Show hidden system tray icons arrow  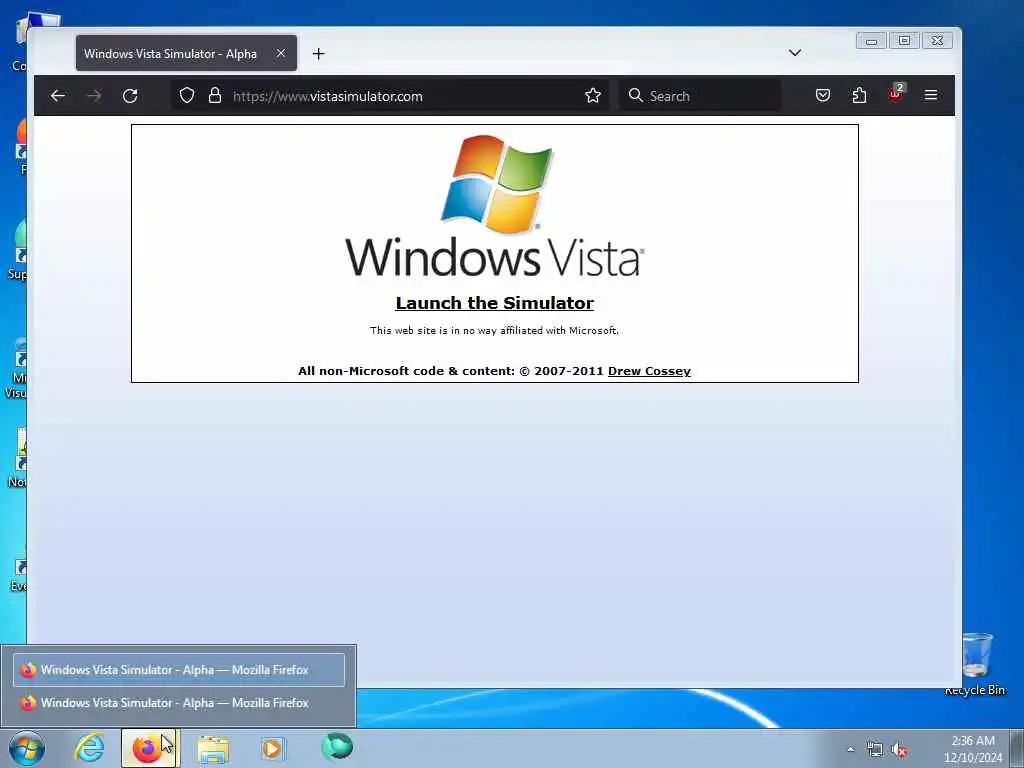[x=850, y=749]
